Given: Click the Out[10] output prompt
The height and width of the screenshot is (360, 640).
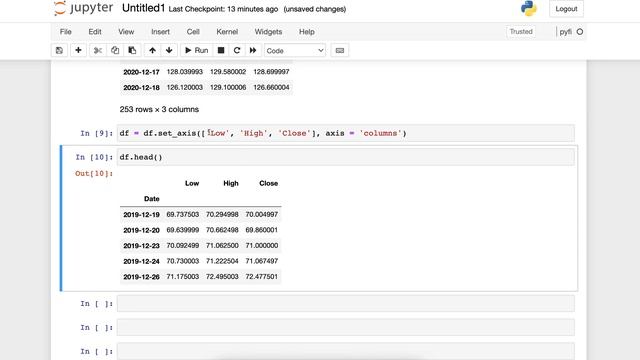Looking at the screenshot, I should tap(94, 173).
